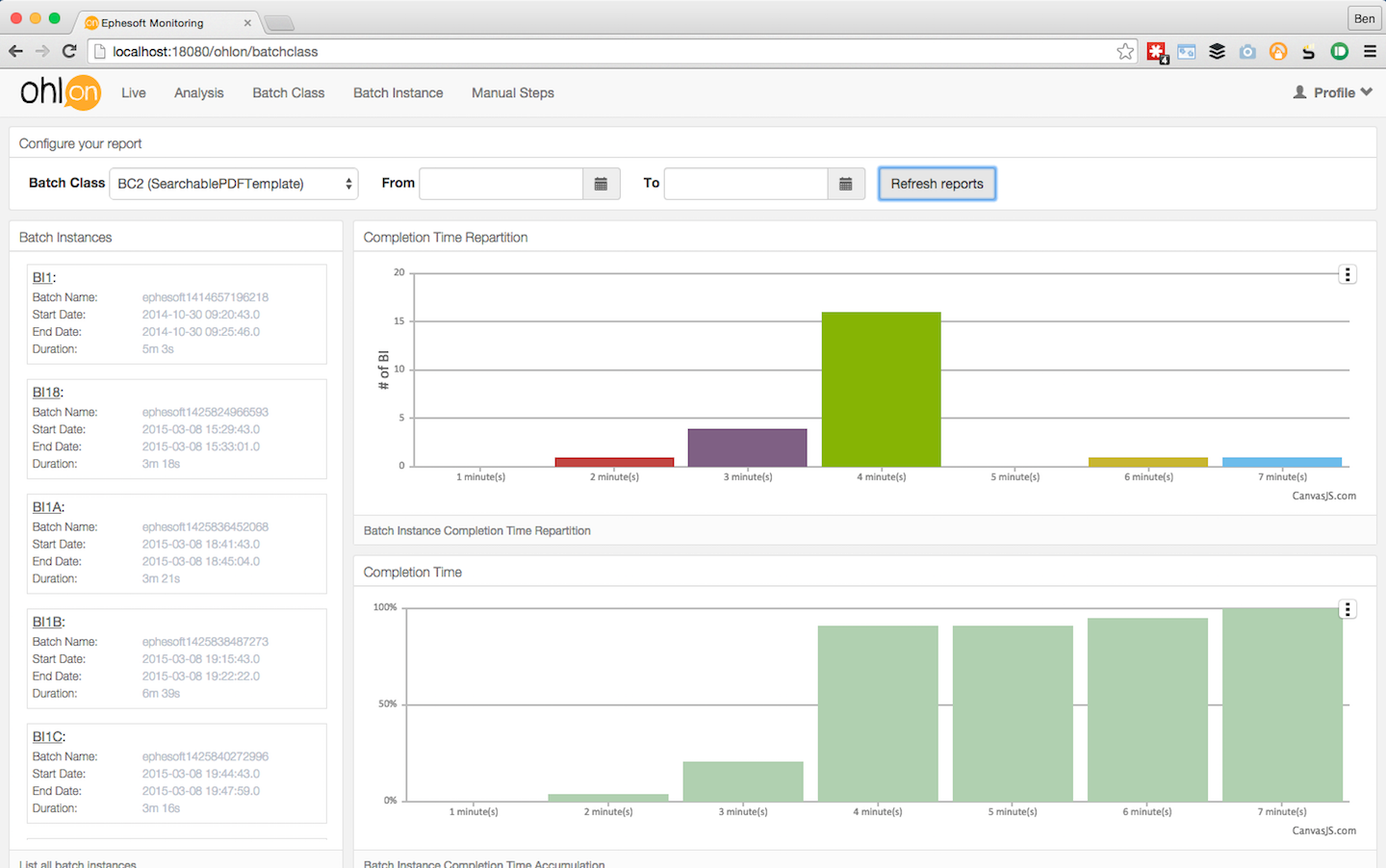The width and height of the screenshot is (1386, 868).
Task: Open options menu on Completion Time chart
Action: pyautogui.click(x=1347, y=608)
